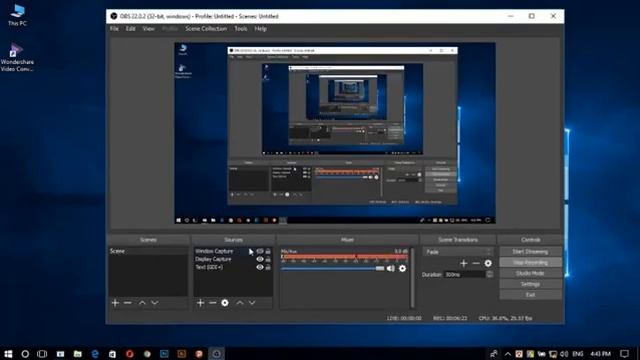Open Action Center notification icon
Viewport: 640px width, 360px height.
pyautogui.click(x=624, y=354)
